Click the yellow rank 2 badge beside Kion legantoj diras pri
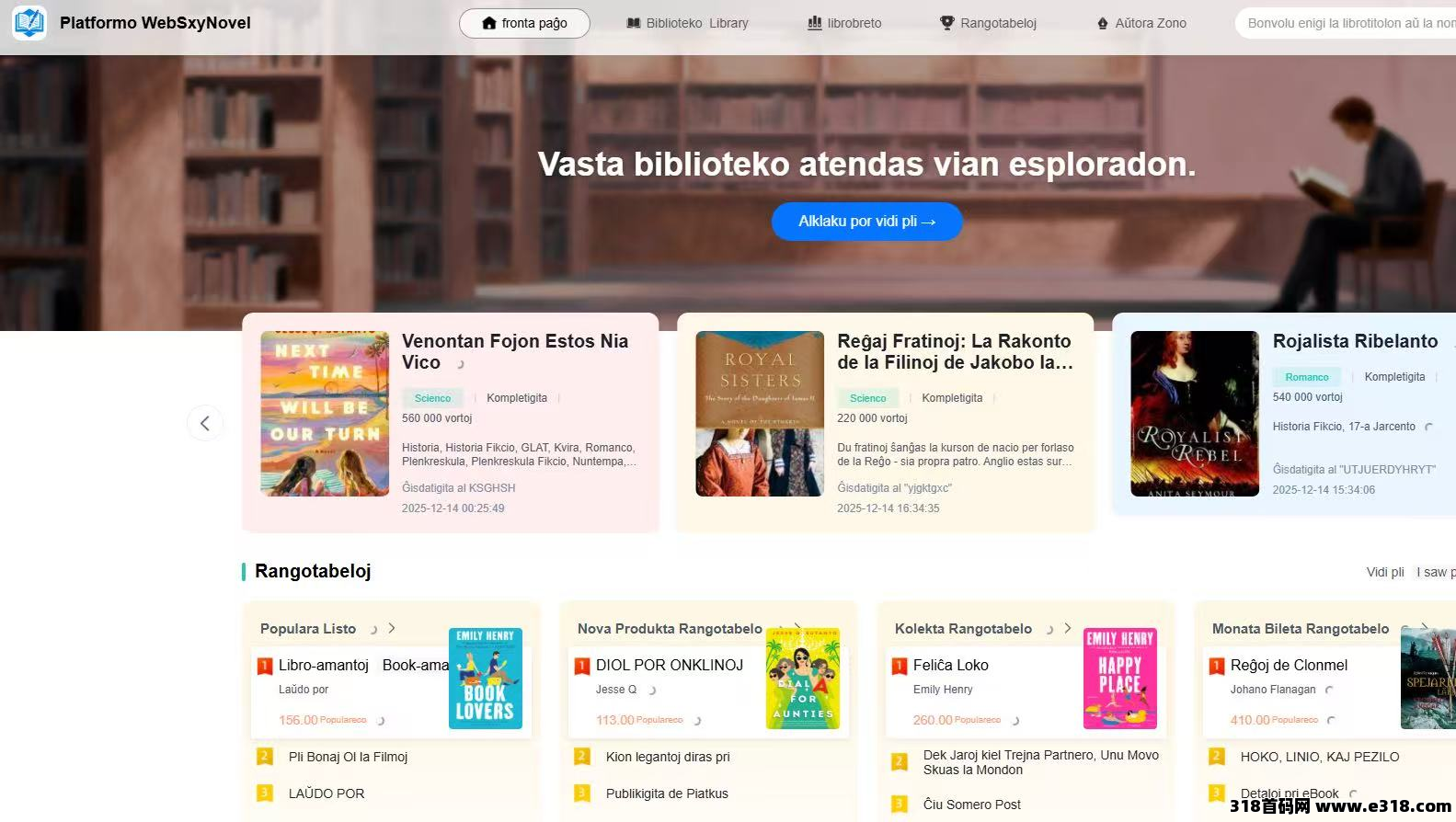Screen dimensions: 1456x822 click(x=582, y=757)
